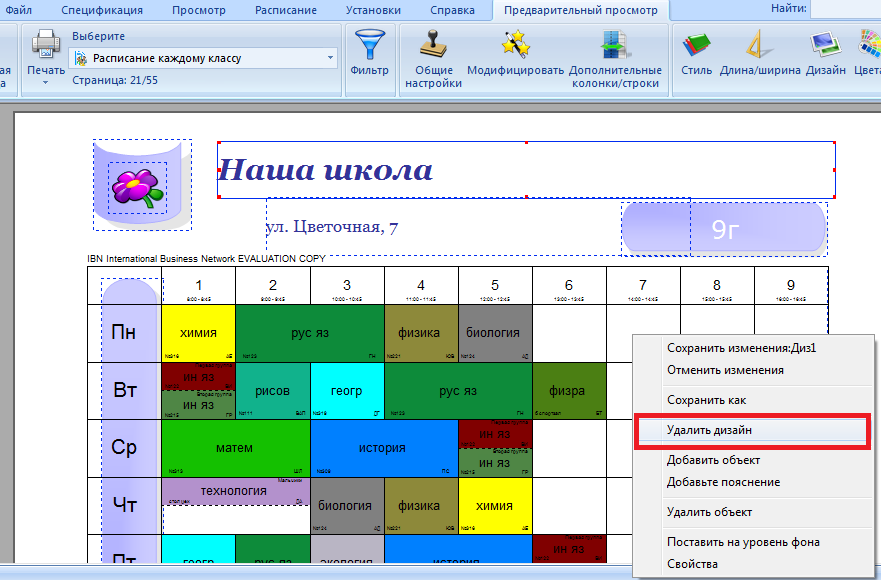Select the flower logo image object

tap(137, 185)
